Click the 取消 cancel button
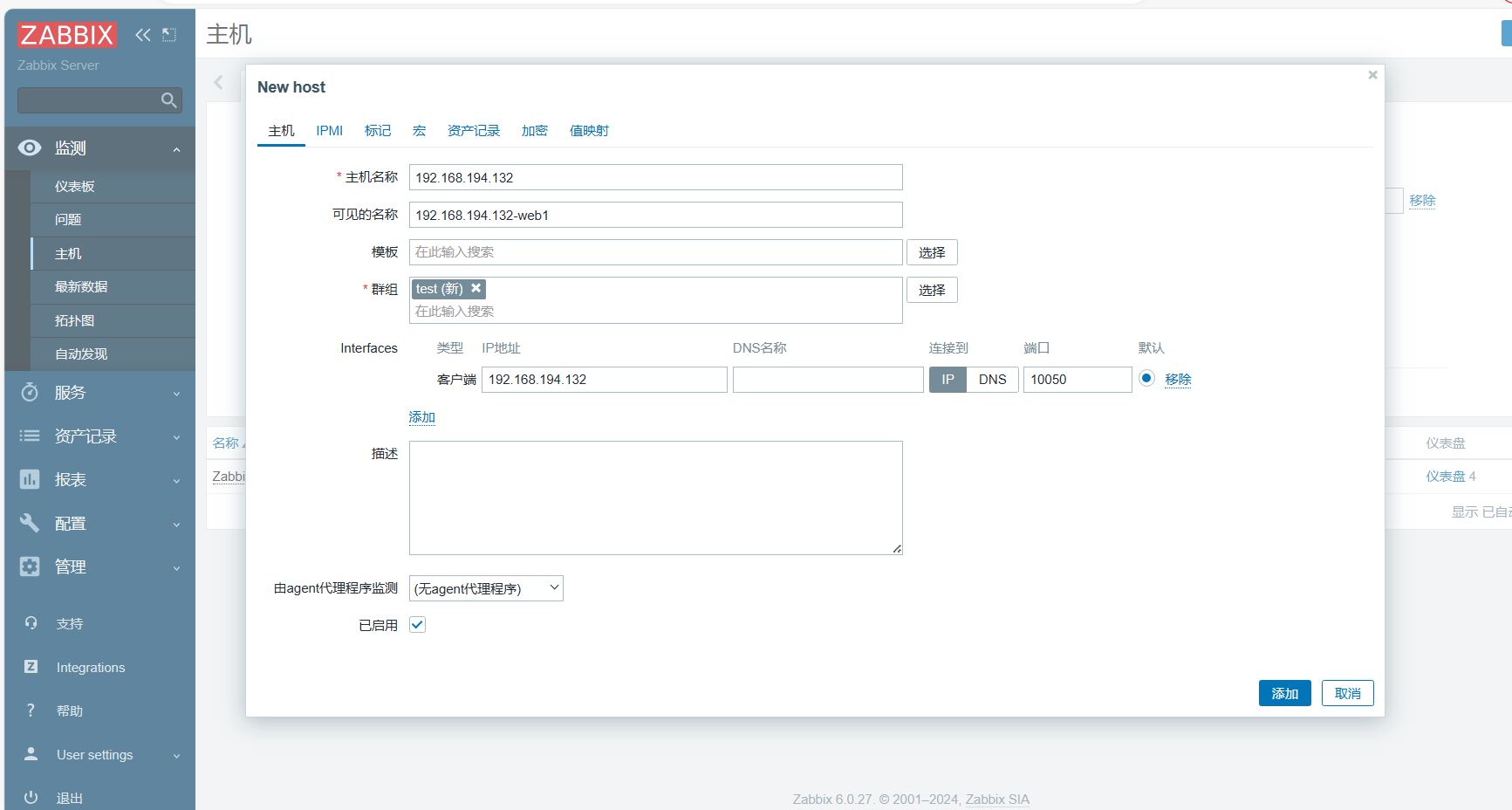 (1348, 693)
